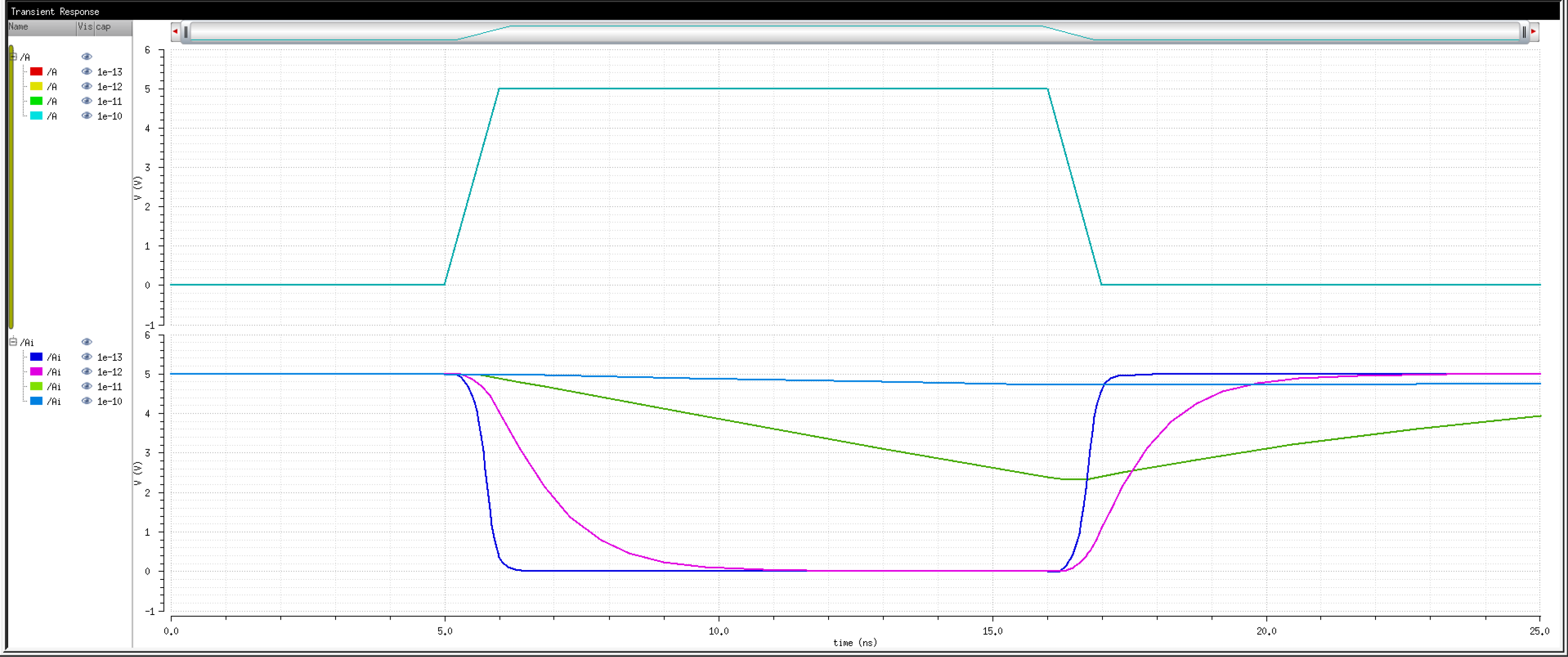This screenshot has width=1568, height=657.
Task: Hide the /A 1e-10 cyan trace
Action: 87,116
